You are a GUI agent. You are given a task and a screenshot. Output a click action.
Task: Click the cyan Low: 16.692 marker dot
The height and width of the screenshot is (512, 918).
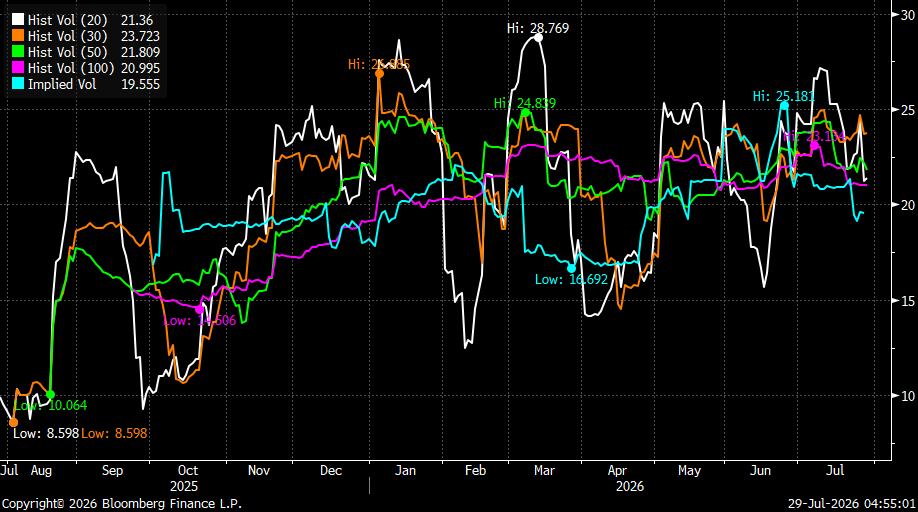571,269
